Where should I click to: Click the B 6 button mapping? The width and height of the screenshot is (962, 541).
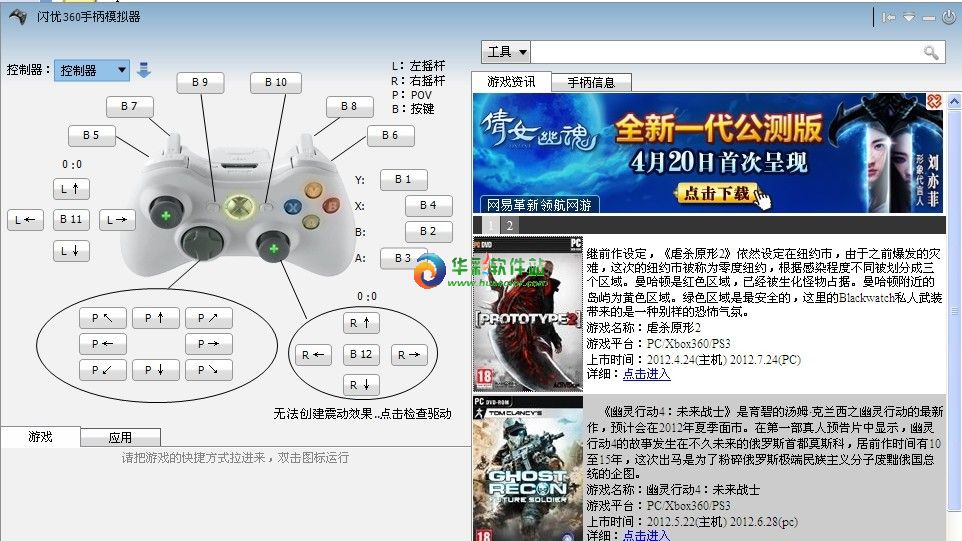390,135
